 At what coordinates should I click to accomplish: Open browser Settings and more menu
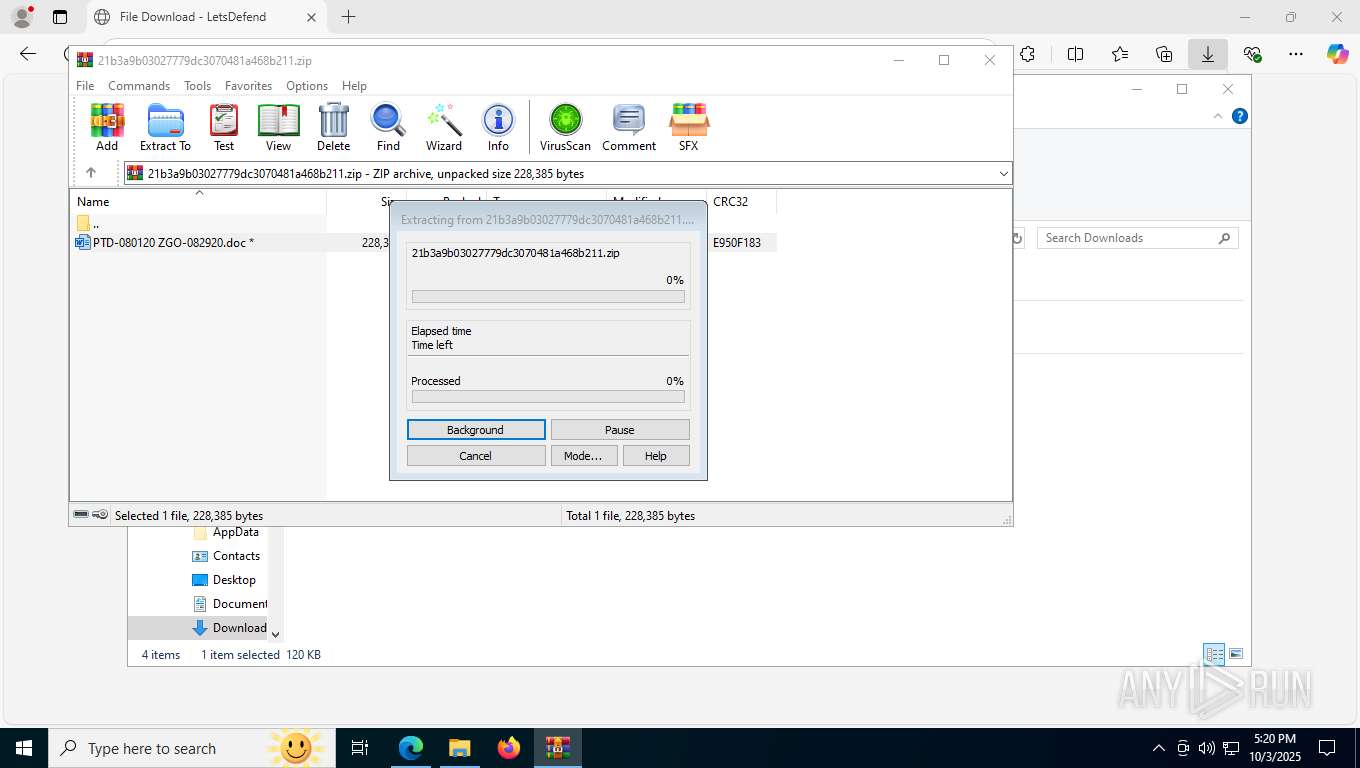[1296, 54]
